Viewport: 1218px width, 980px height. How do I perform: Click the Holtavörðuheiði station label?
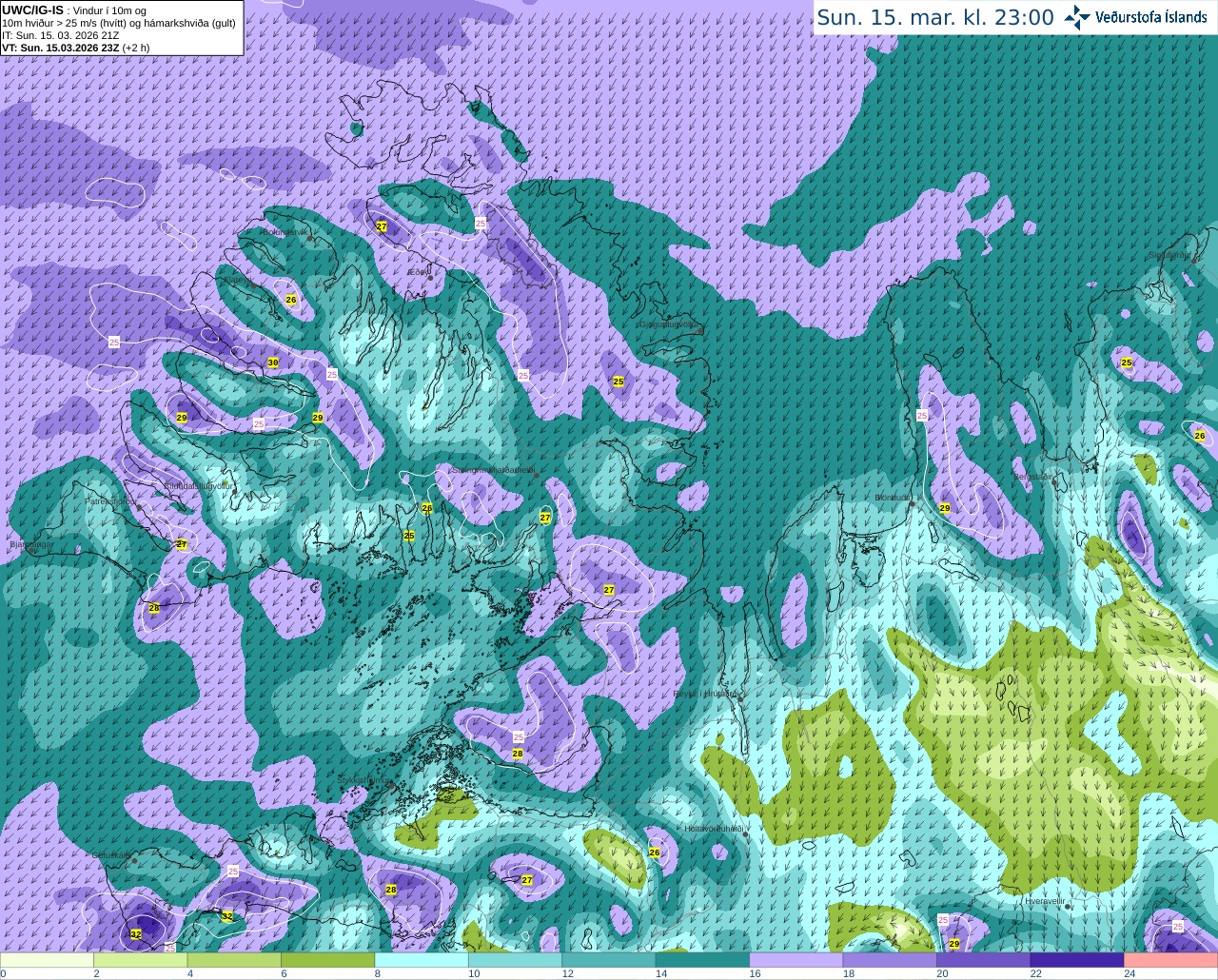(714, 829)
